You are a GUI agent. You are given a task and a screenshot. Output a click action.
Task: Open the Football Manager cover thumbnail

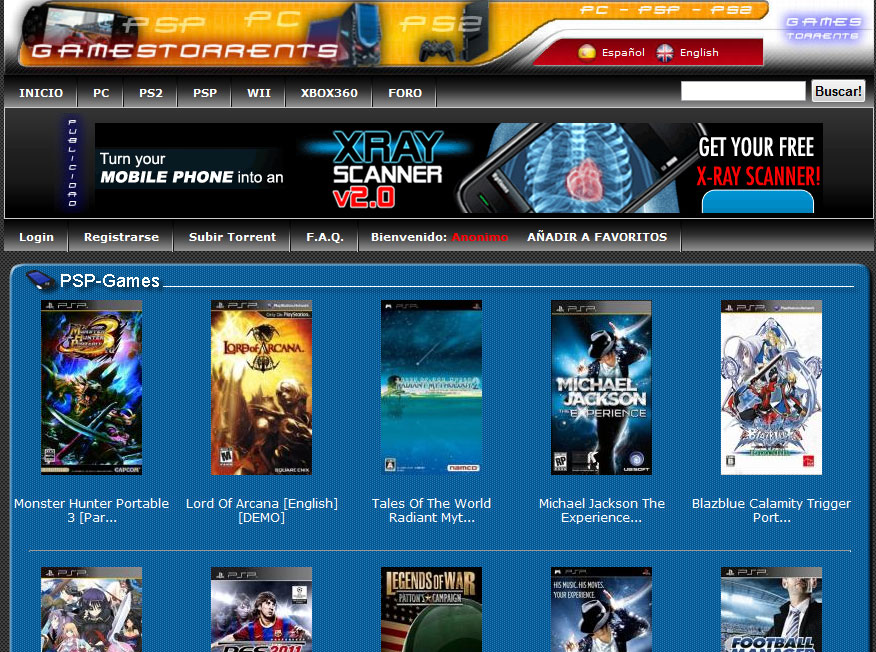pos(772,610)
